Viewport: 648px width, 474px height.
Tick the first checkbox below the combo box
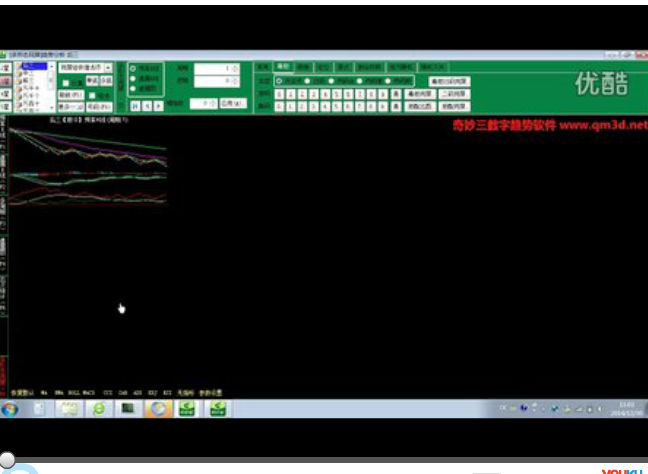point(66,82)
